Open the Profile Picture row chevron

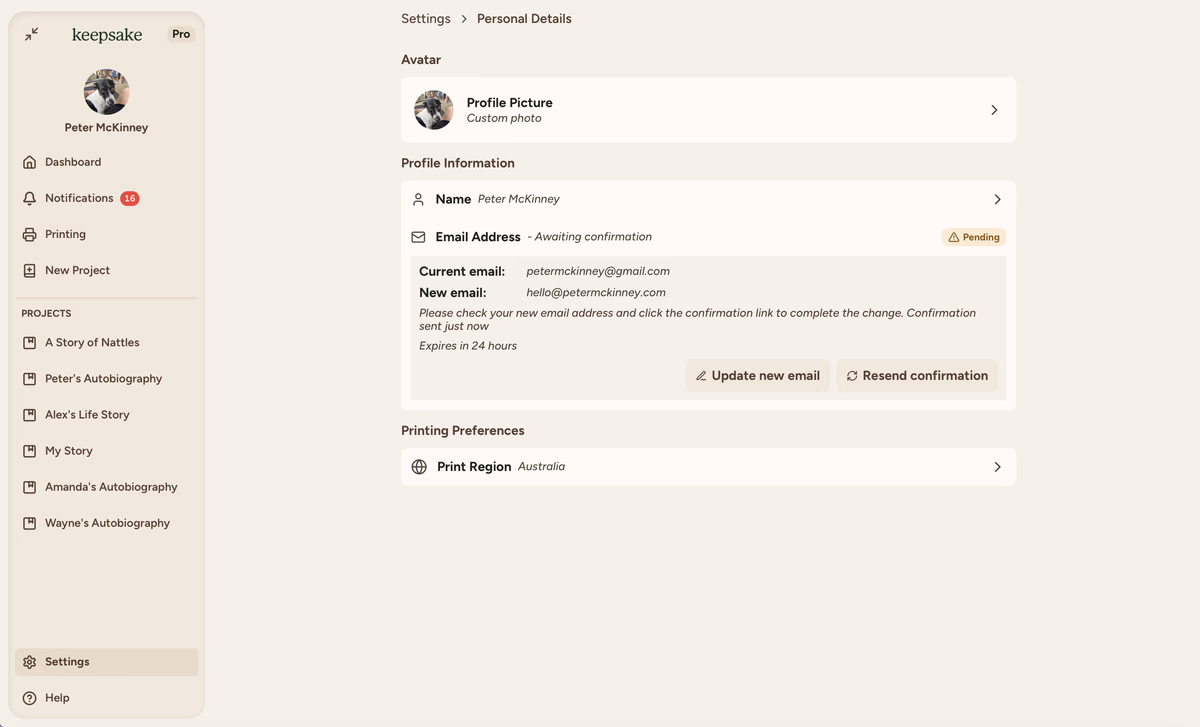coord(994,110)
